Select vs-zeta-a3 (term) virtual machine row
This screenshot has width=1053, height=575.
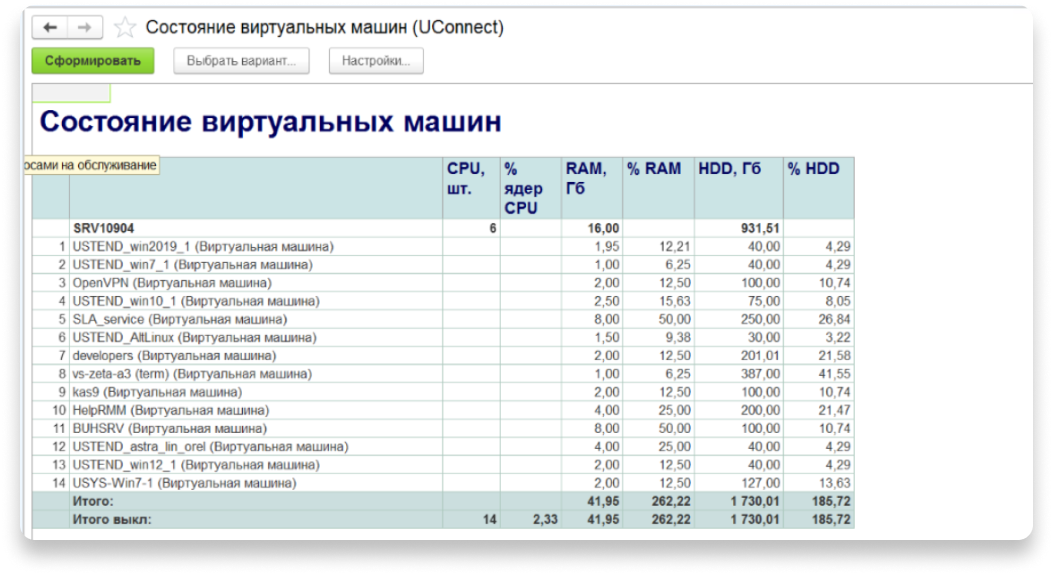click(443, 373)
